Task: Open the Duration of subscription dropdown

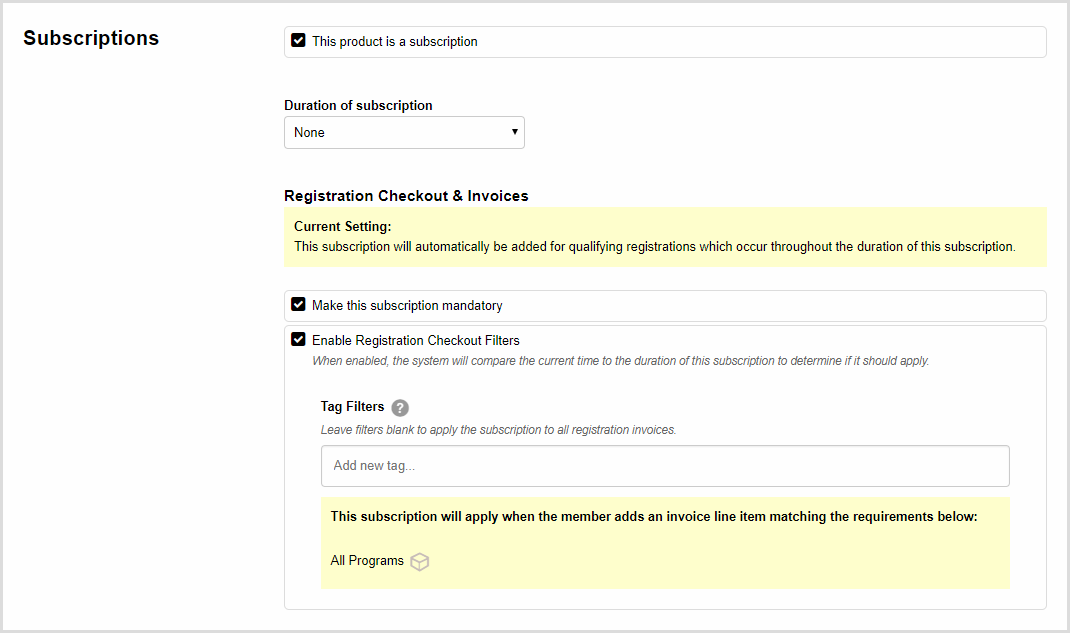Action: tap(403, 132)
